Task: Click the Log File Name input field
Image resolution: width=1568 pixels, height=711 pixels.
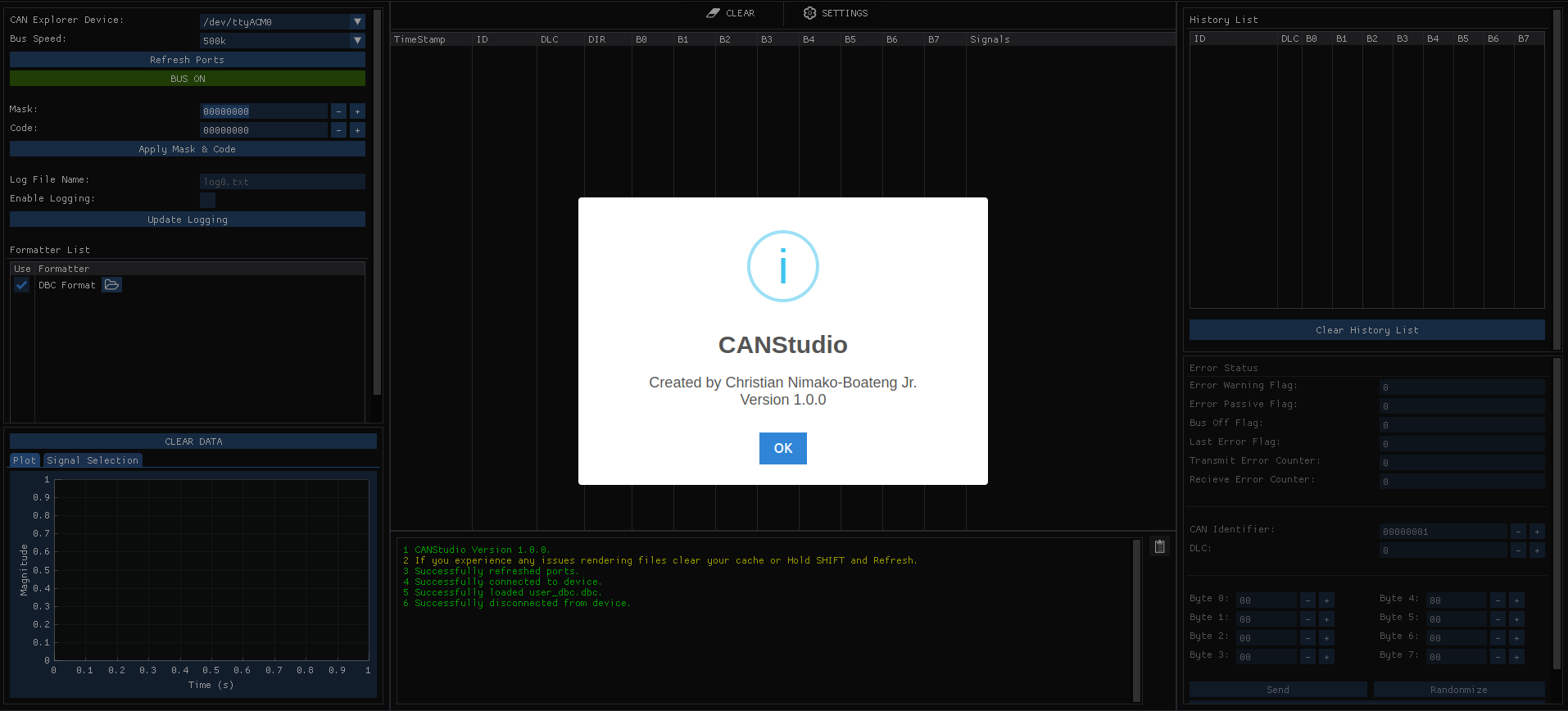Action: [282, 182]
